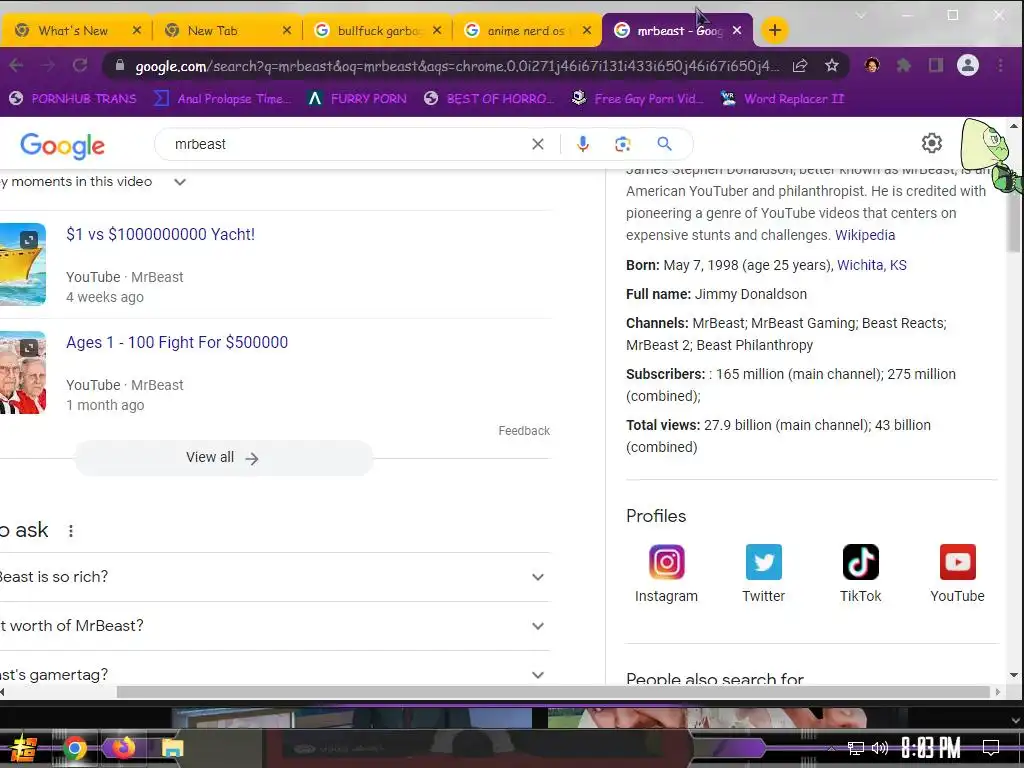Open the Word Replacer II bookmark
1024x768 pixels.
(x=782, y=99)
